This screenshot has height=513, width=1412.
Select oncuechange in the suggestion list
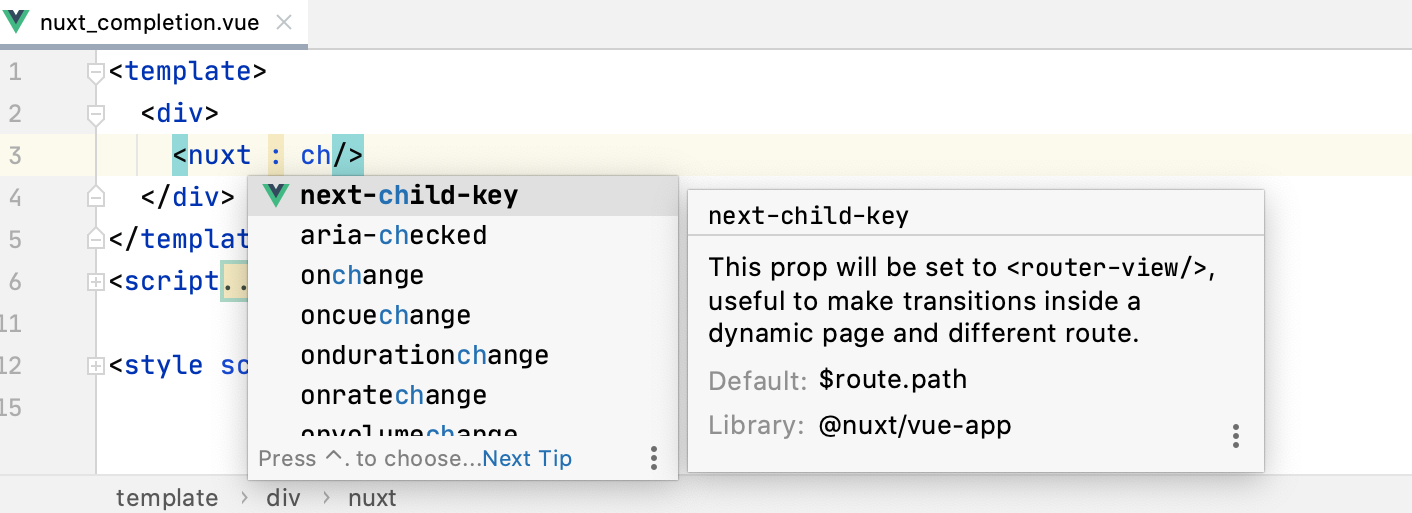click(x=385, y=315)
